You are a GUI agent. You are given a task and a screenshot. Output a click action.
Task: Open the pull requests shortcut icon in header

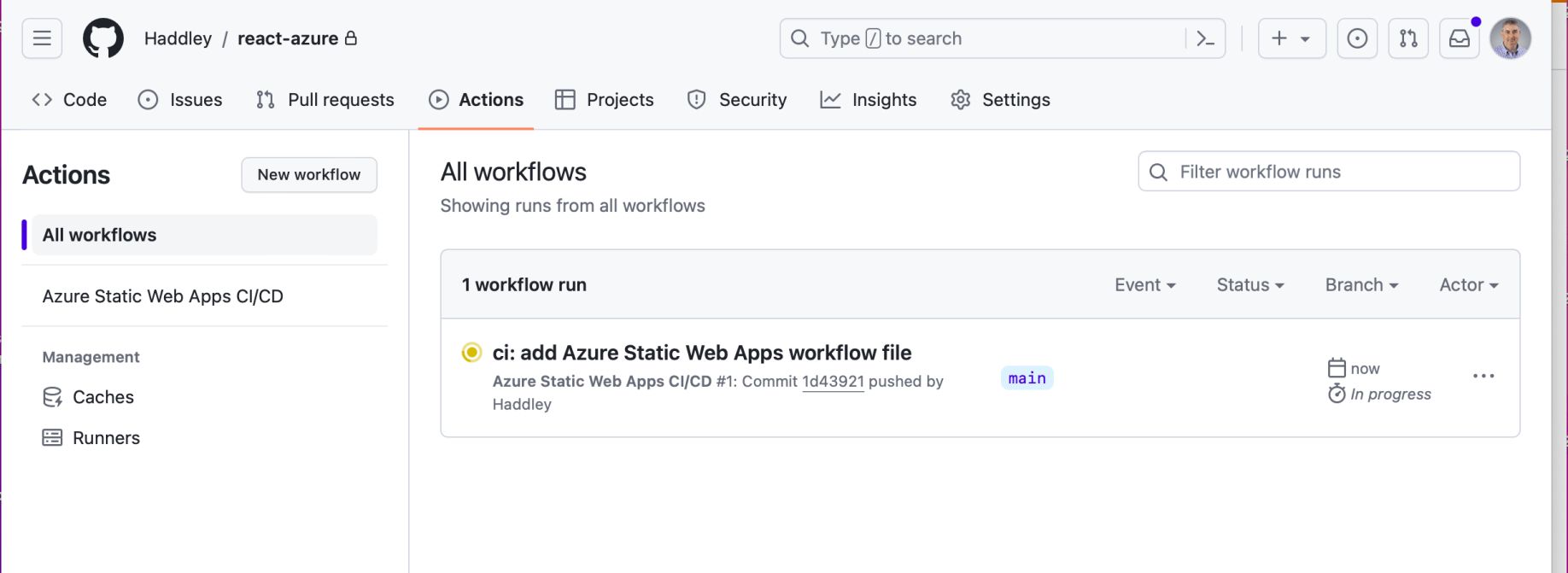coord(1408,38)
